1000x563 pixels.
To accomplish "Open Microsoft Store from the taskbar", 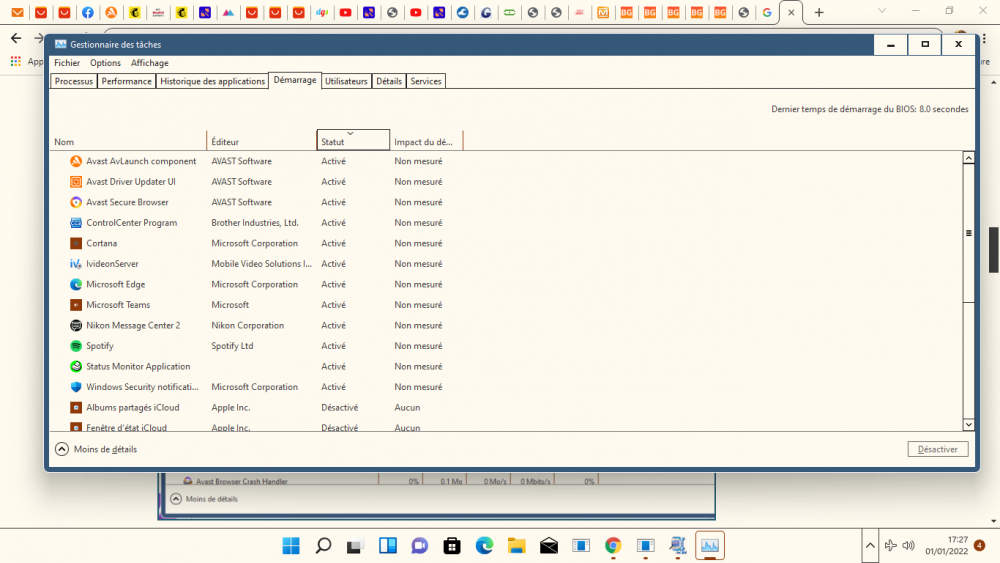I will 452,546.
